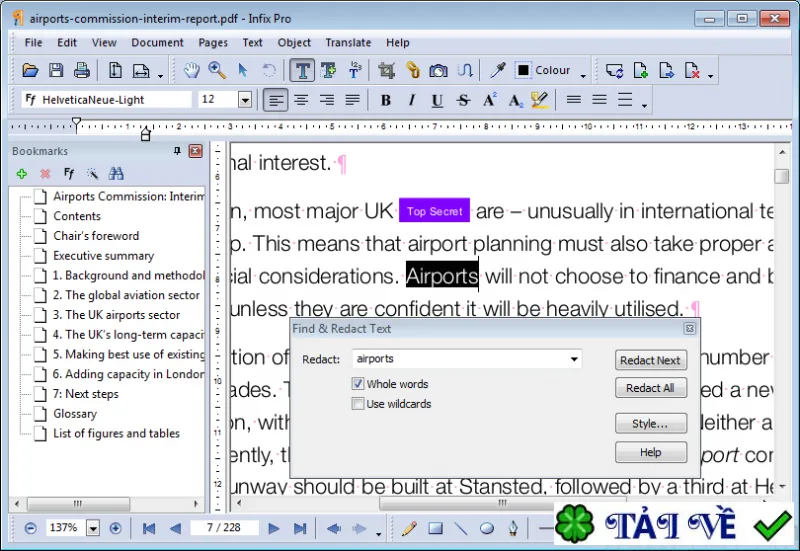Add a new bookmark with green plus
The image size is (800, 551).
coord(21,174)
